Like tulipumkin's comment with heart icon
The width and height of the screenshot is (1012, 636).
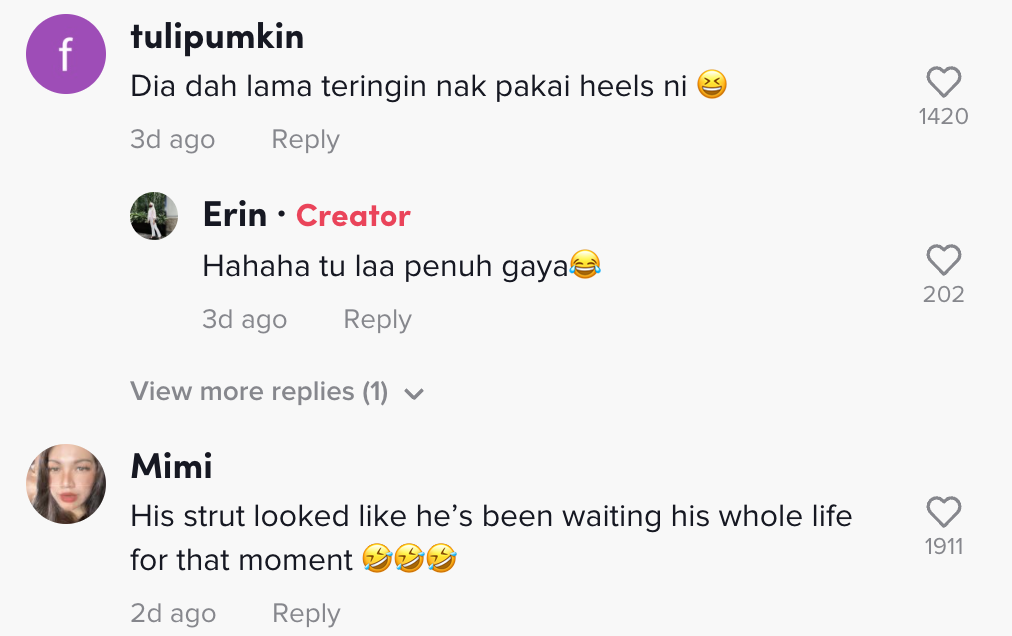(943, 82)
